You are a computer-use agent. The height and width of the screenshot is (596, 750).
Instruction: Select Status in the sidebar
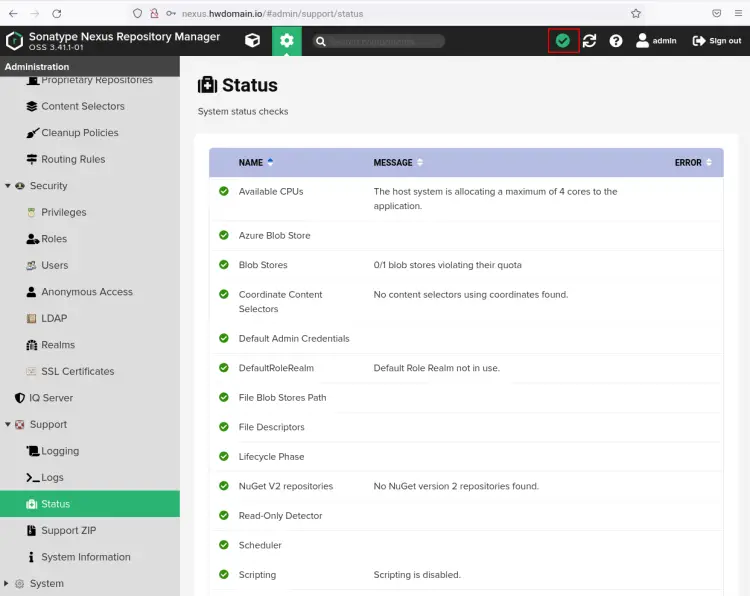pyautogui.click(x=90, y=504)
